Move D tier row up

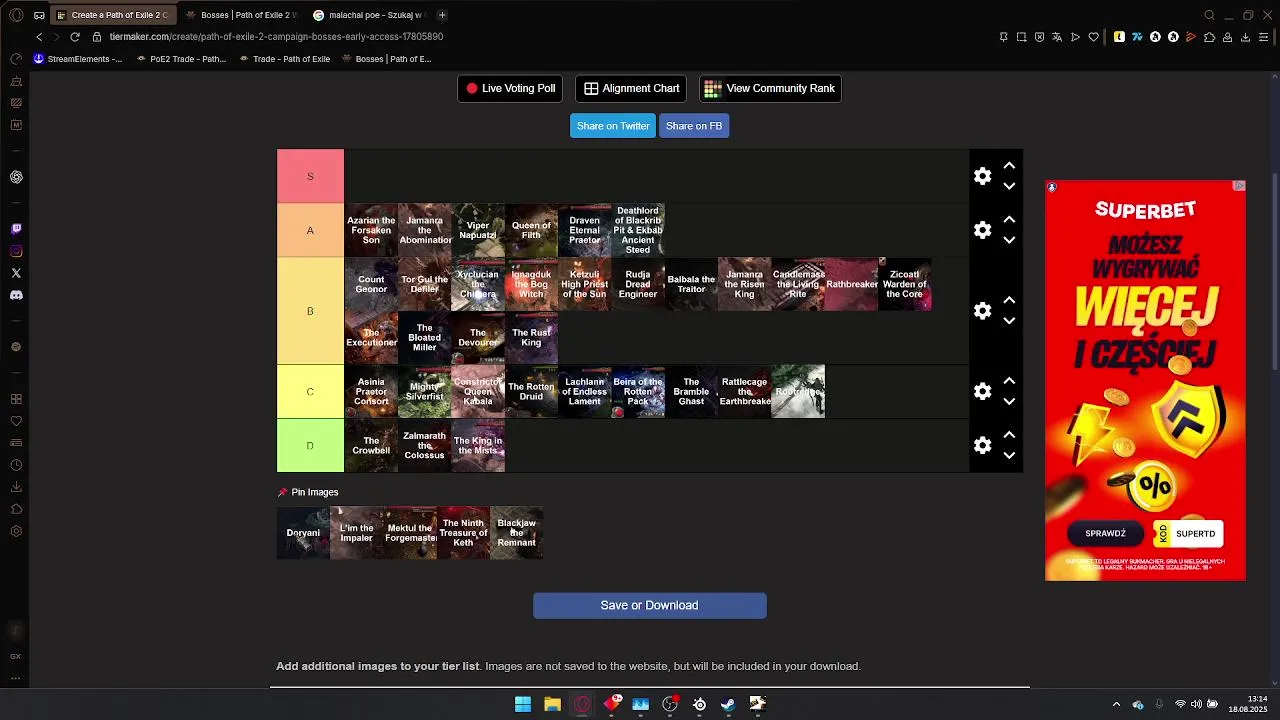coord(1009,435)
